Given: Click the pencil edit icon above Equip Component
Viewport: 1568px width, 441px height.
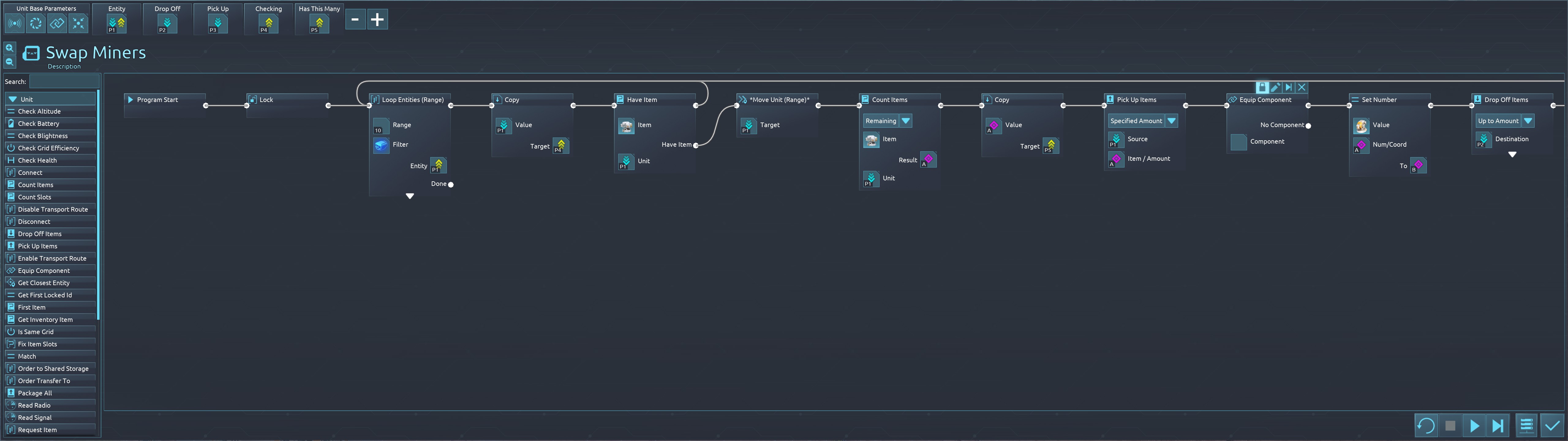Looking at the screenshot, I should point(1275,88).
